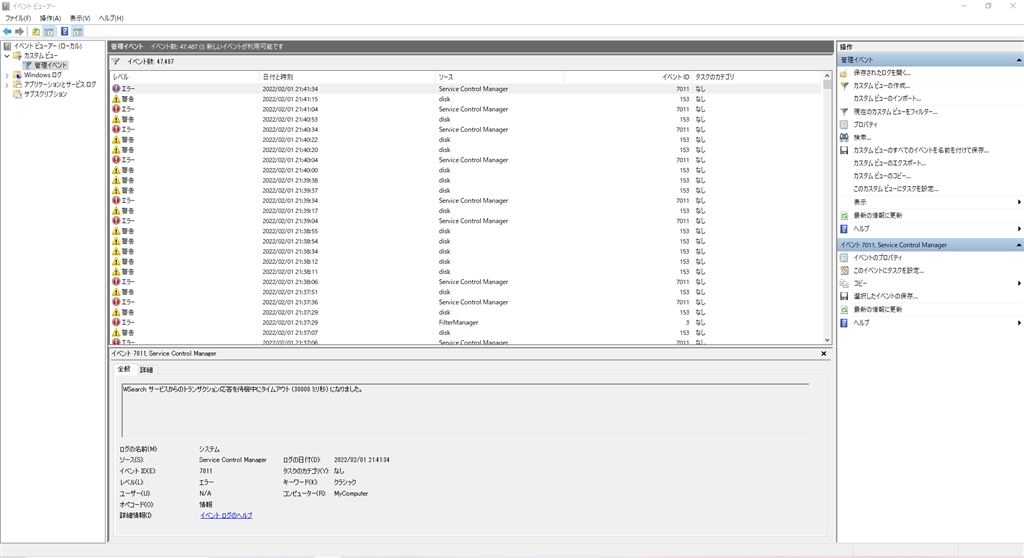Sort by the イベント ID column header
Viewport: 1024px width, 558px height.
(x=628, y=77)
